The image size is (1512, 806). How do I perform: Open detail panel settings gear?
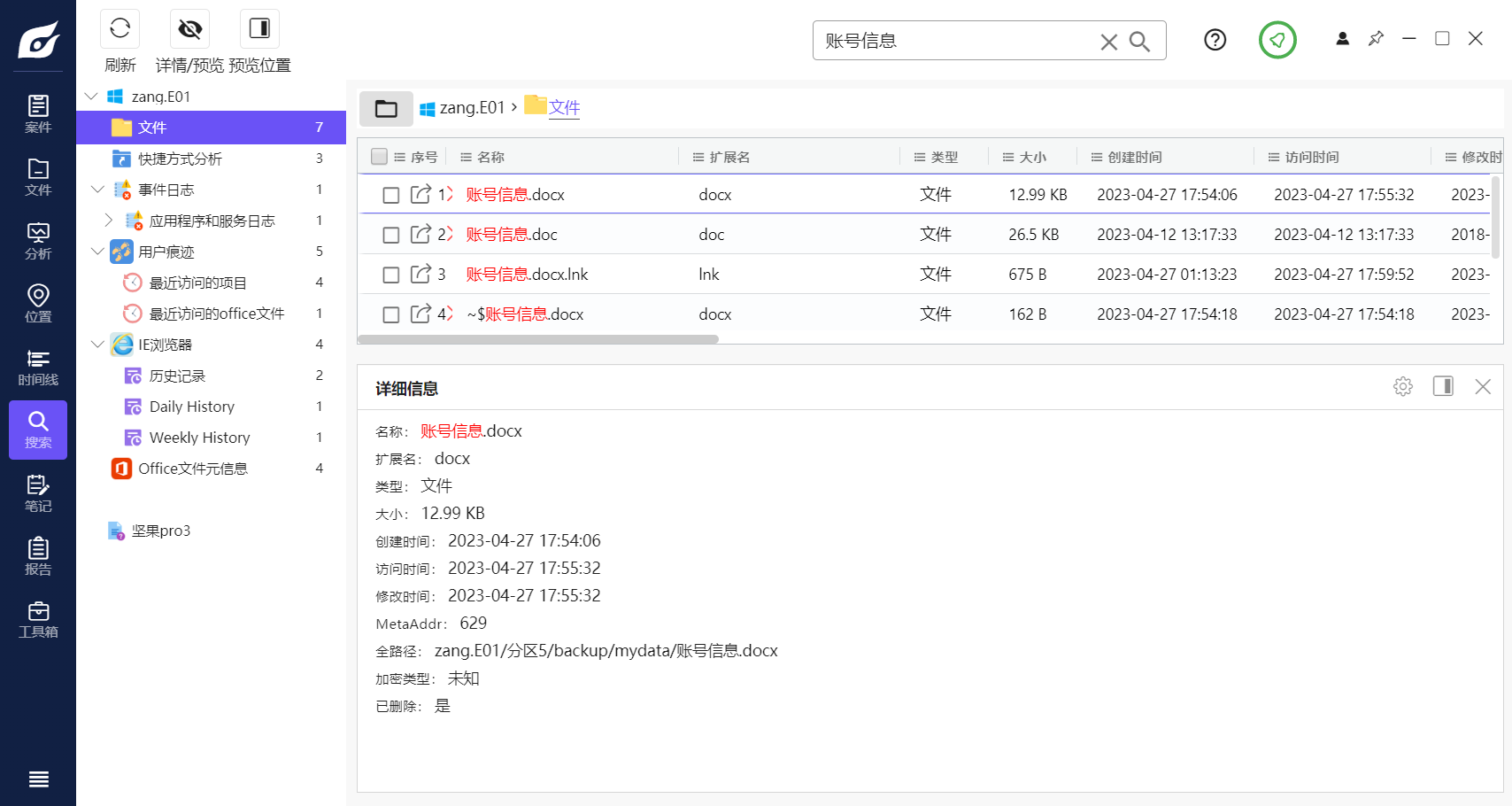[x=1403, y=386]
